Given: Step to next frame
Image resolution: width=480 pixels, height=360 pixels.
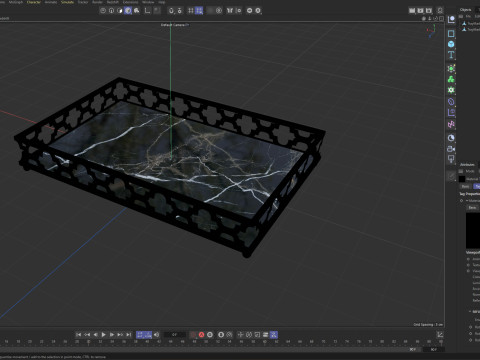Looking at the screenshot, I should click(x=112, y=334).
